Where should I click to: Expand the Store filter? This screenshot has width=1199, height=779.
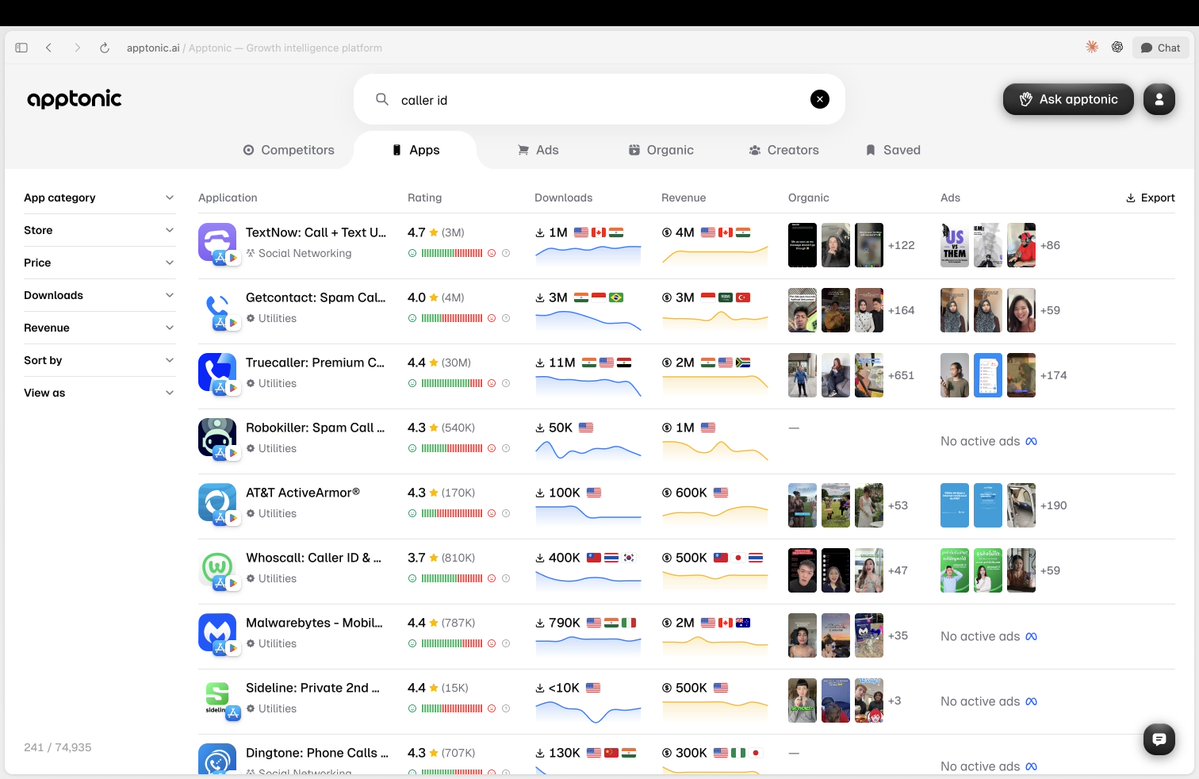click(x=99, y=230)
